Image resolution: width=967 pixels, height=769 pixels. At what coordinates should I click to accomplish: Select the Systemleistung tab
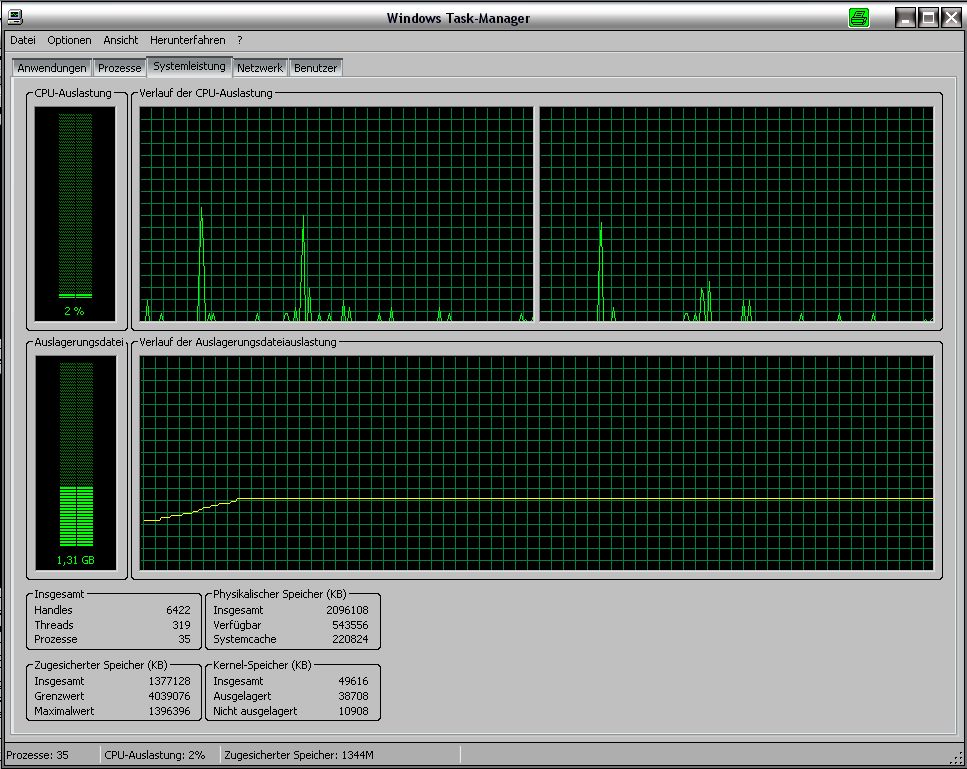(x=189, y=66)
